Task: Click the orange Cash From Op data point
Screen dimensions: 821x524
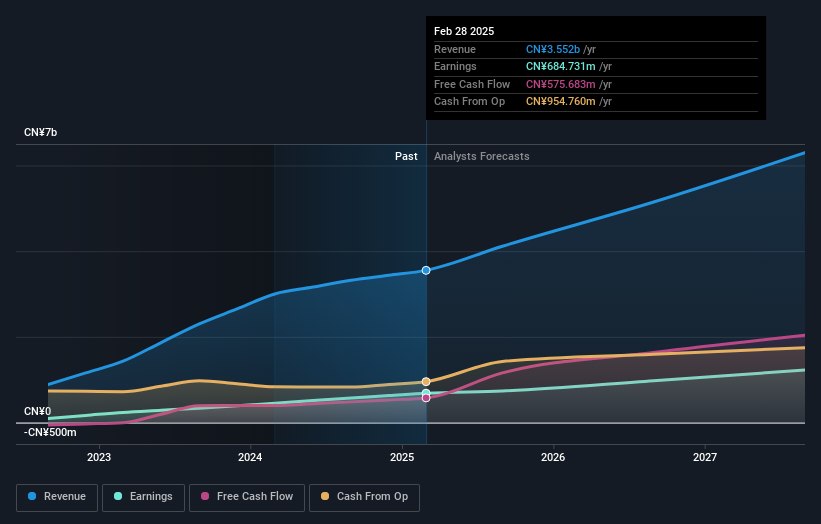Action: pyautogui.click(x=426, y=382)
